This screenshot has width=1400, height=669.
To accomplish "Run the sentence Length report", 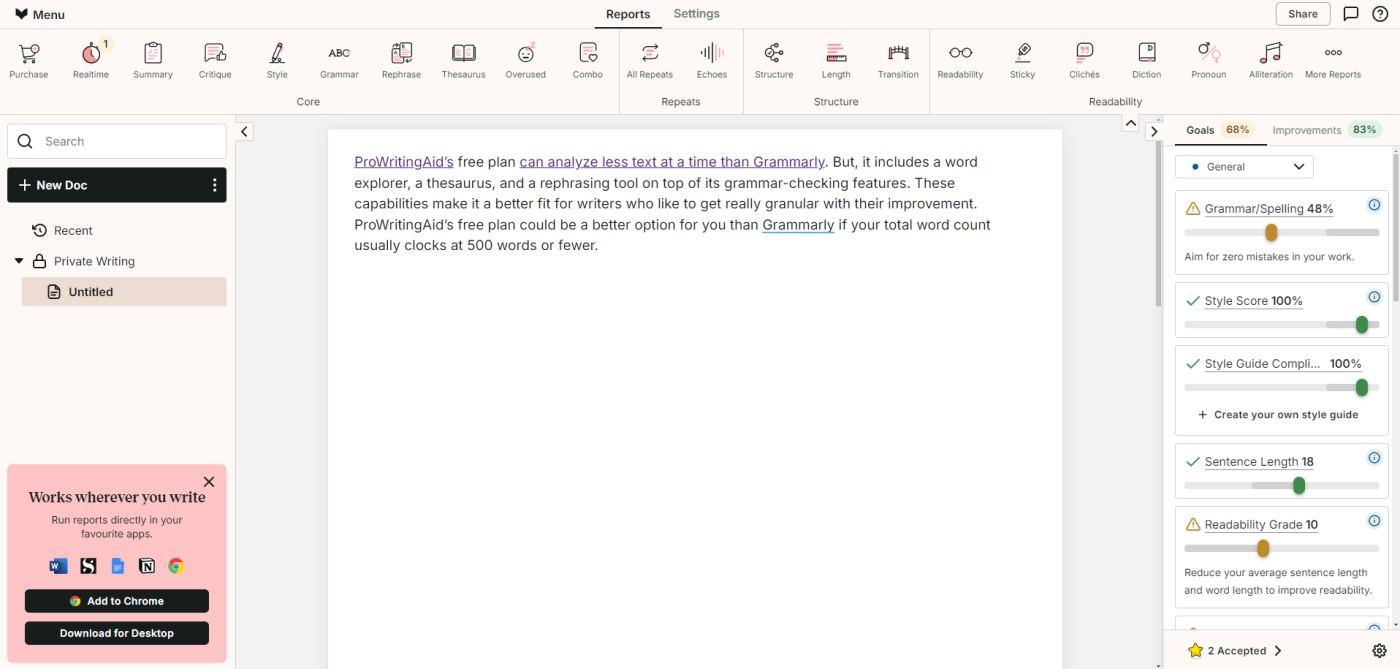I will 836,60.
